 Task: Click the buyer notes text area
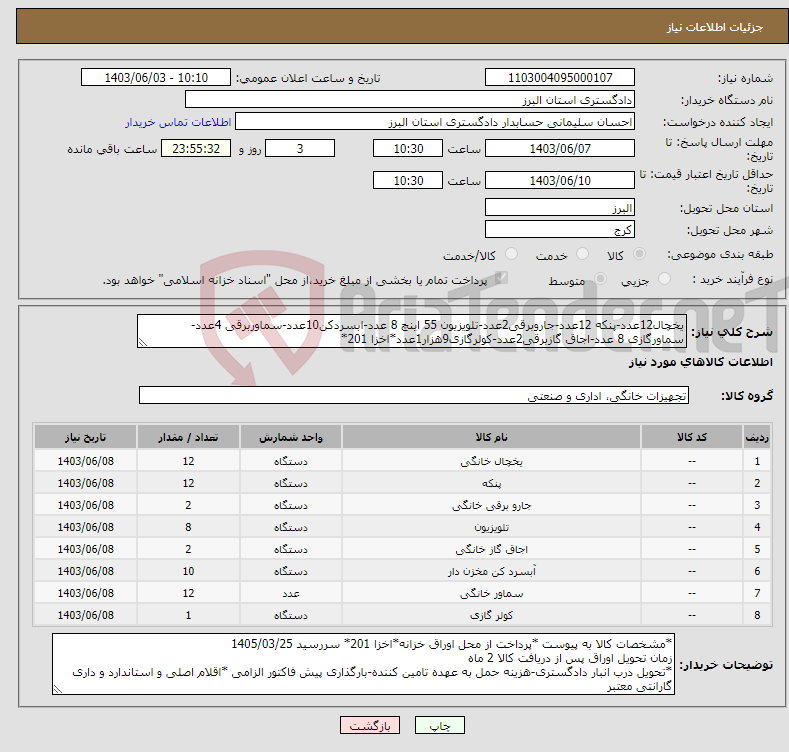[x=363, y=664]
